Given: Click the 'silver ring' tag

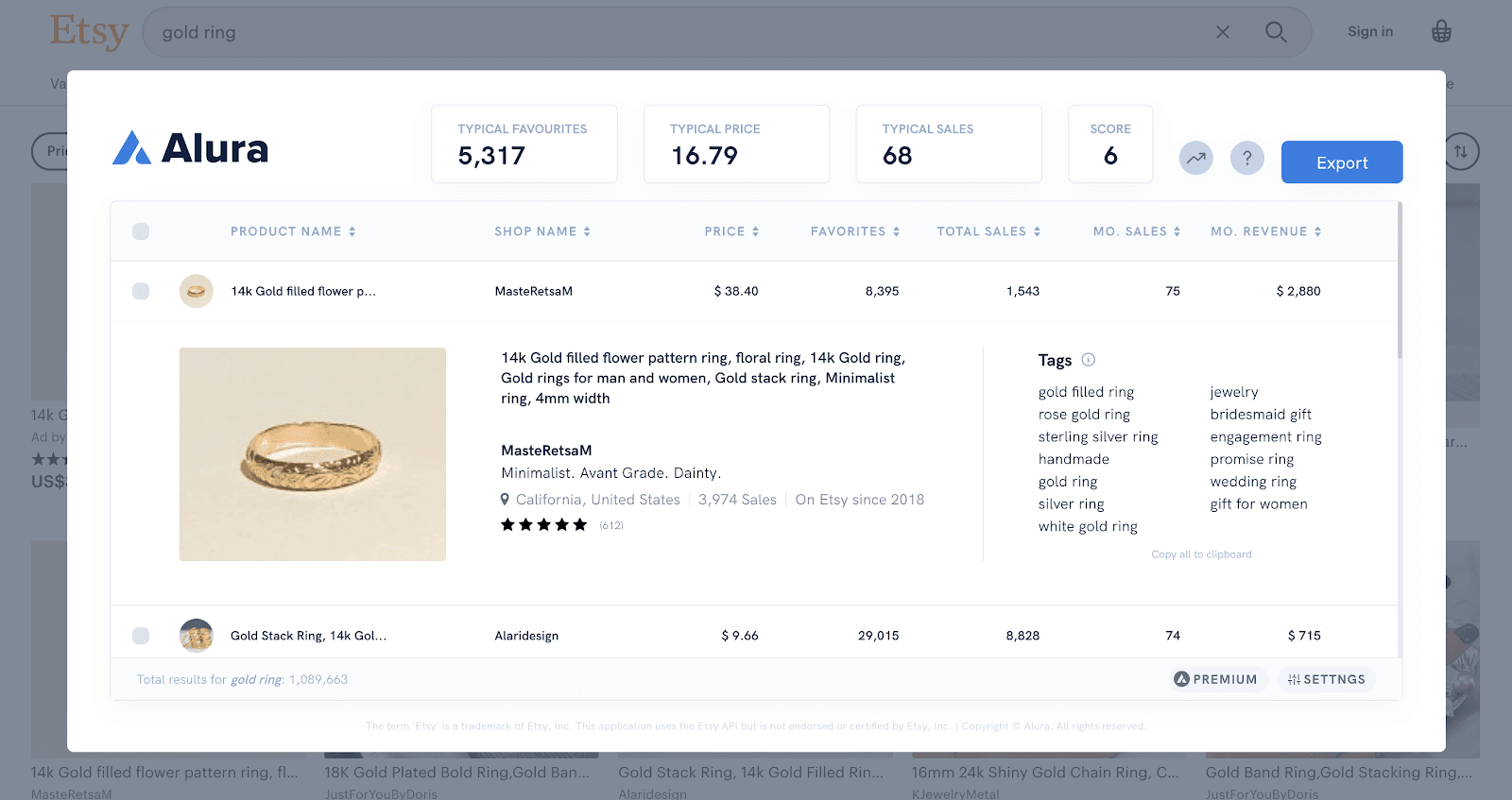Looking at the screenshot, I should coord(1071,504).
